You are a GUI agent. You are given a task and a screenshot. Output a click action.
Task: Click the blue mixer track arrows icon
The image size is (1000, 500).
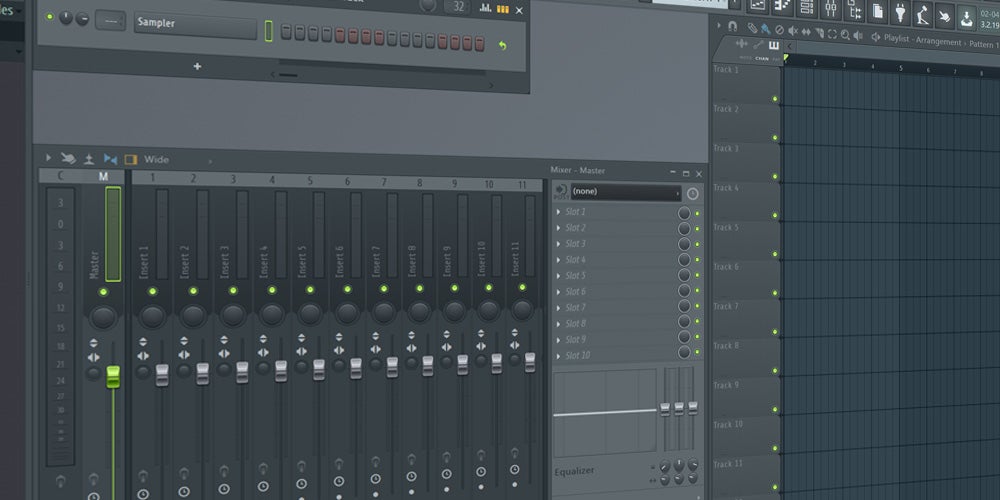click(x=110, y=159)
